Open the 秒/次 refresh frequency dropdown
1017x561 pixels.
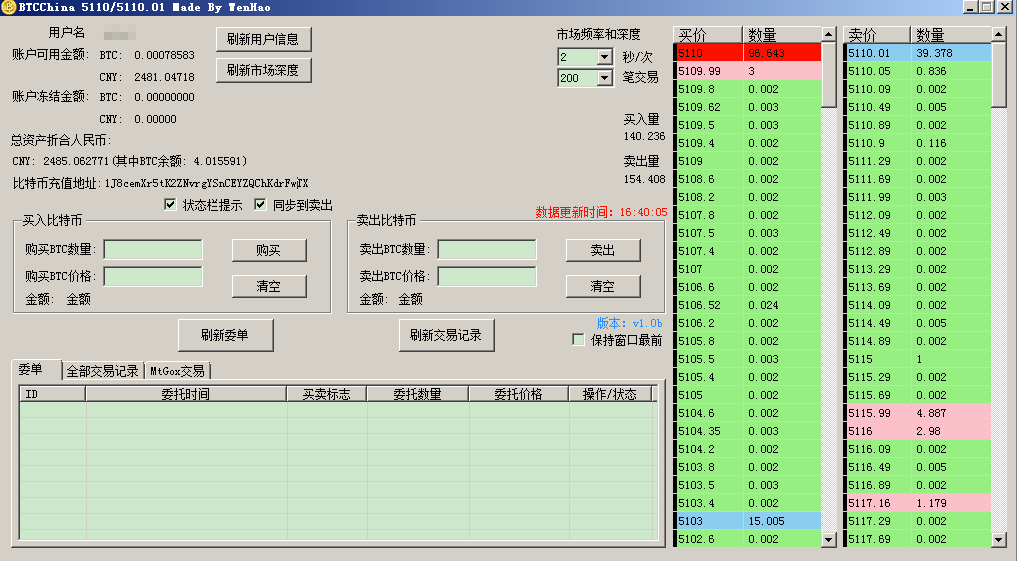pyautogui.click(x=604, y=57)
